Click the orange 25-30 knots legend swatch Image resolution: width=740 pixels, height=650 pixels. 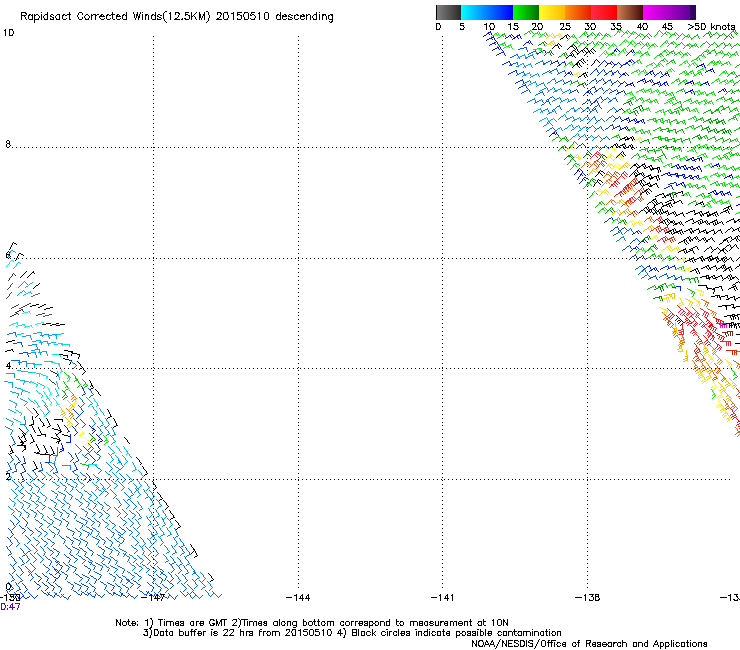[x=578, y=12]
